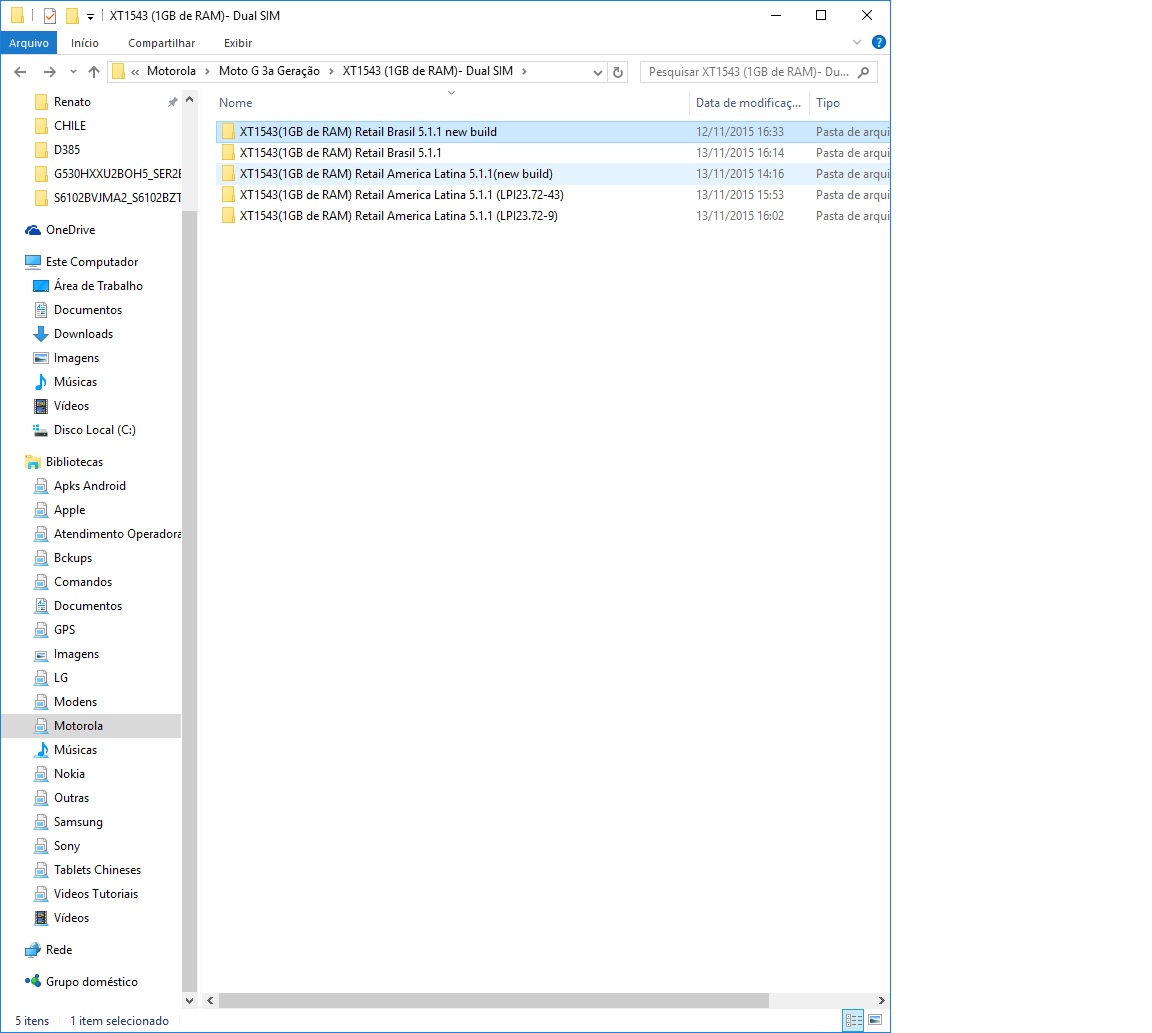The height and width of the screenshot is (1033, 1152).
Task: Open Disco Local (C:) drive
Action: (94, 430)
